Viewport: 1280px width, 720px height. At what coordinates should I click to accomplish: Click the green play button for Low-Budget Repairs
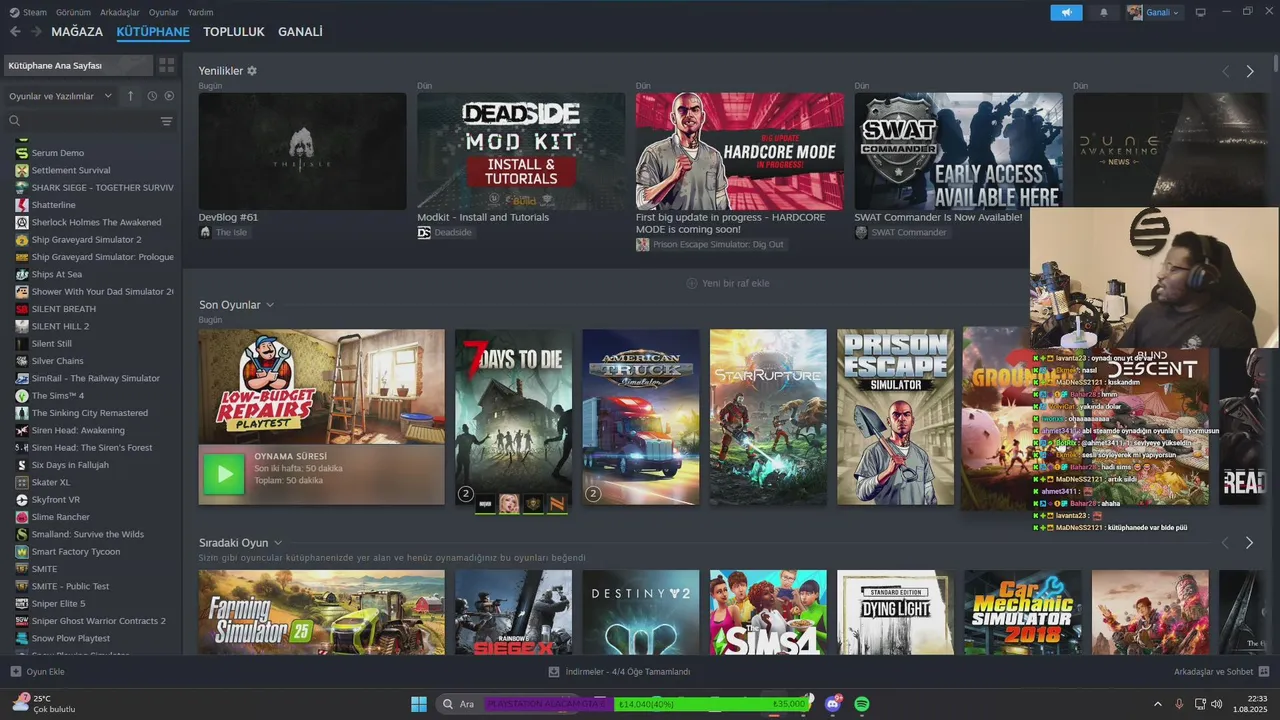pyautogui.click(x=224, y=474)
